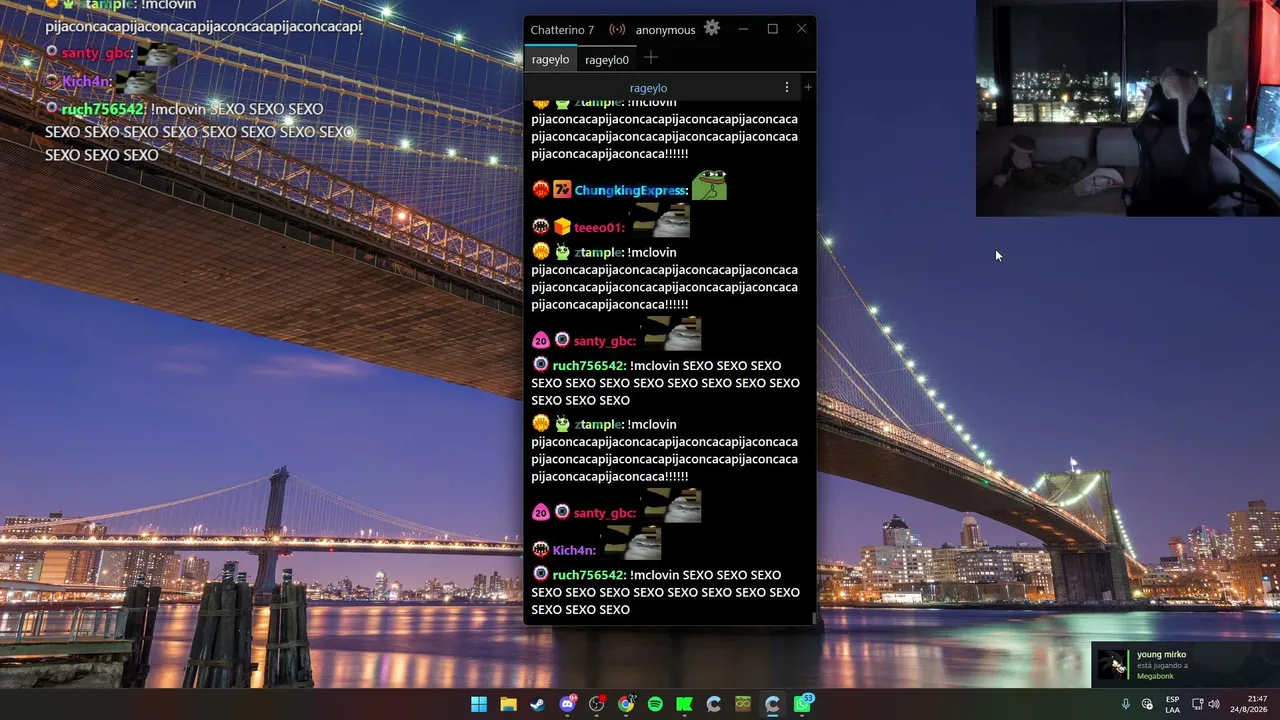This screenshot has height=720, width=1280.
Task: Open the ESP LAA language switcher
Action: pos(1172,704)
